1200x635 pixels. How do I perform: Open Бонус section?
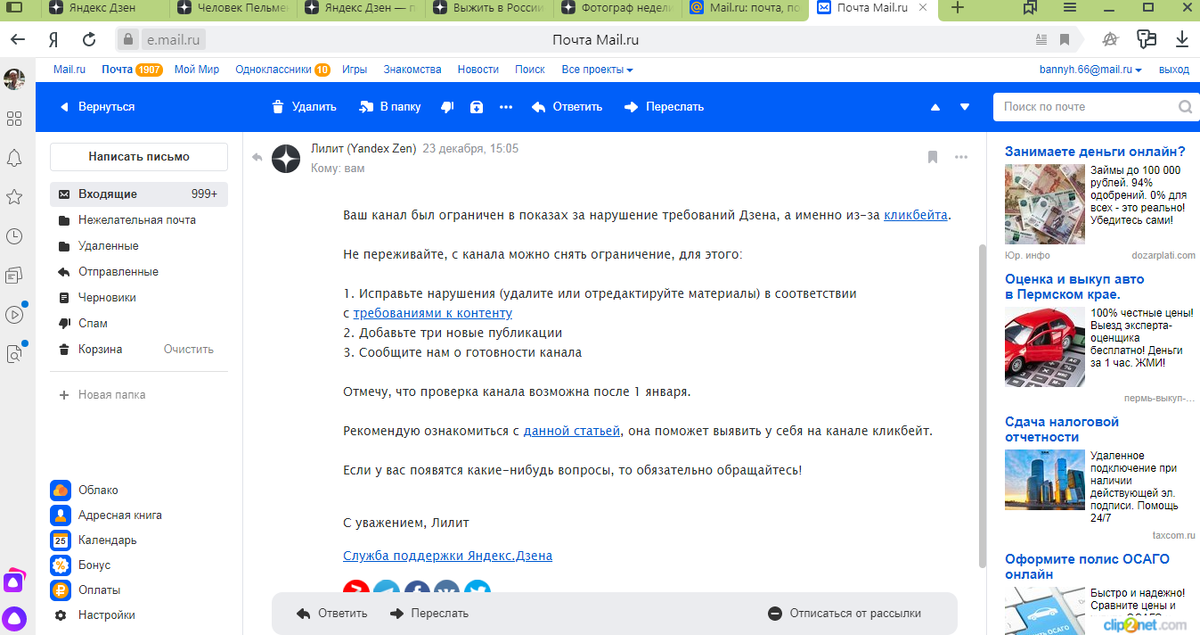tap(81, 565)
